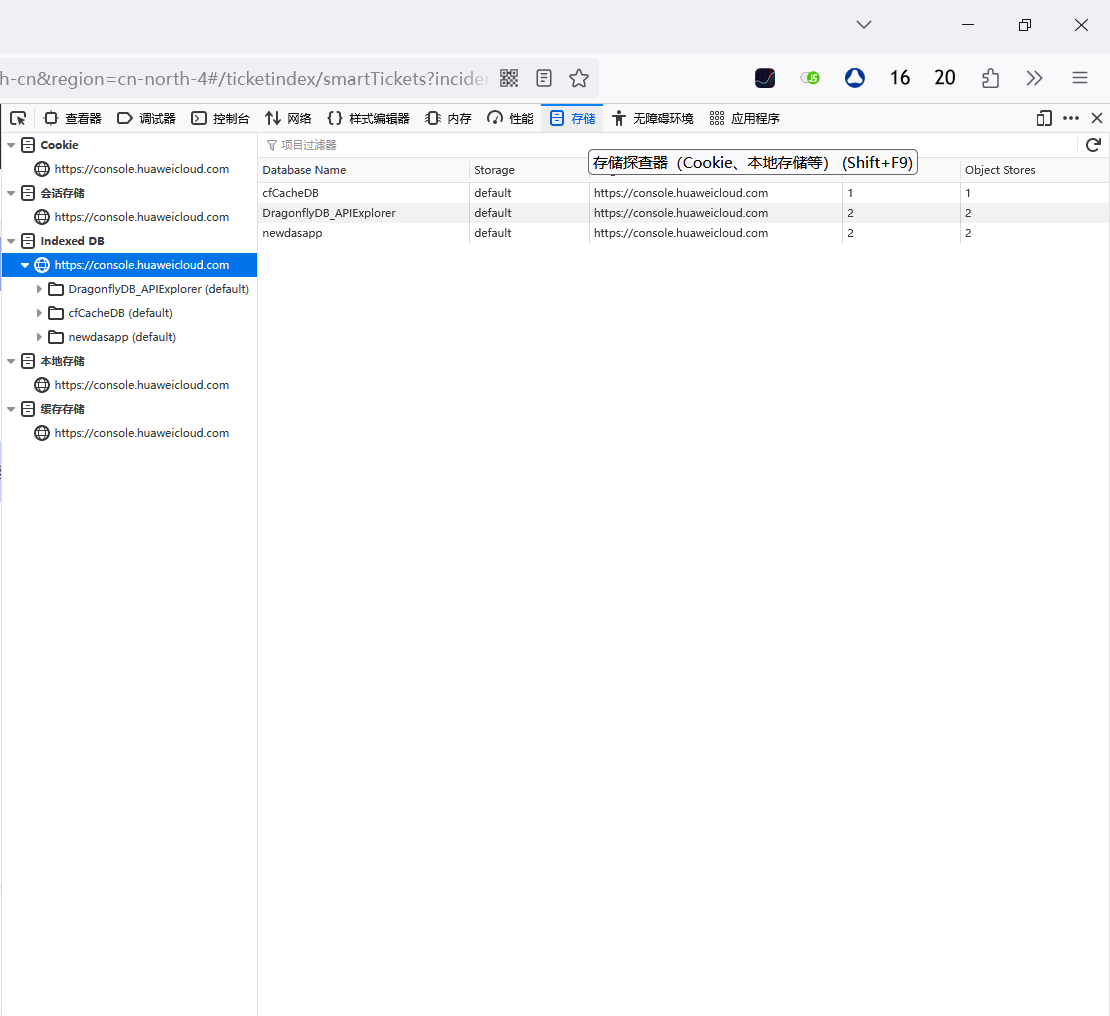Switch to the 网络 network tab
This screenshot has height=1016, width=1110.
click(288, 118)
